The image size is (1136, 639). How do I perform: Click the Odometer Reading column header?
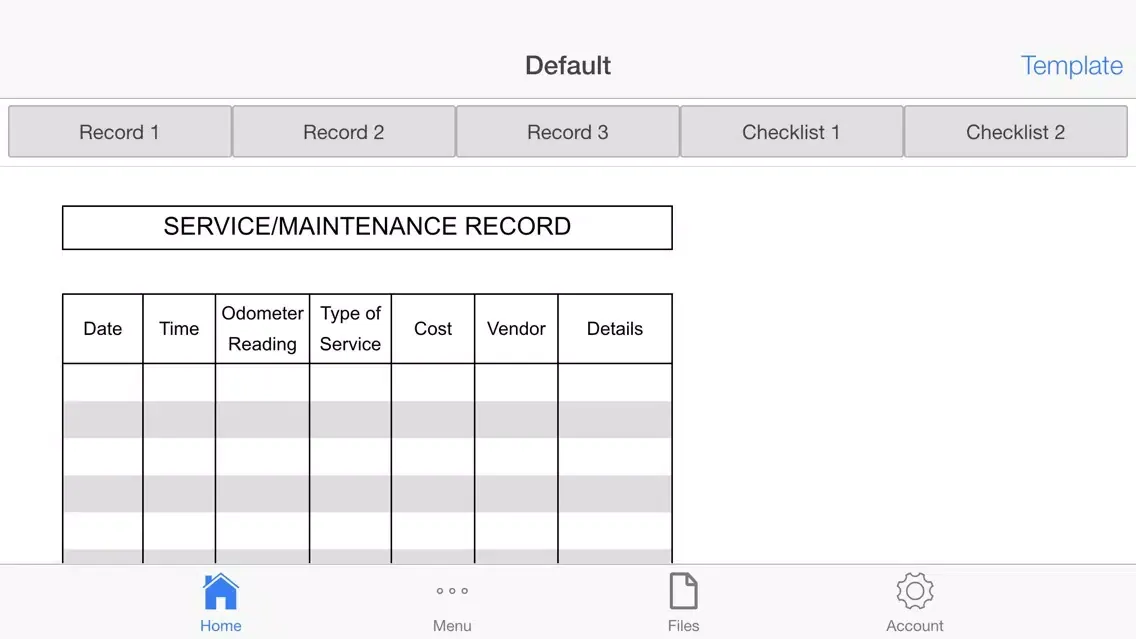[x=262, y=329]
